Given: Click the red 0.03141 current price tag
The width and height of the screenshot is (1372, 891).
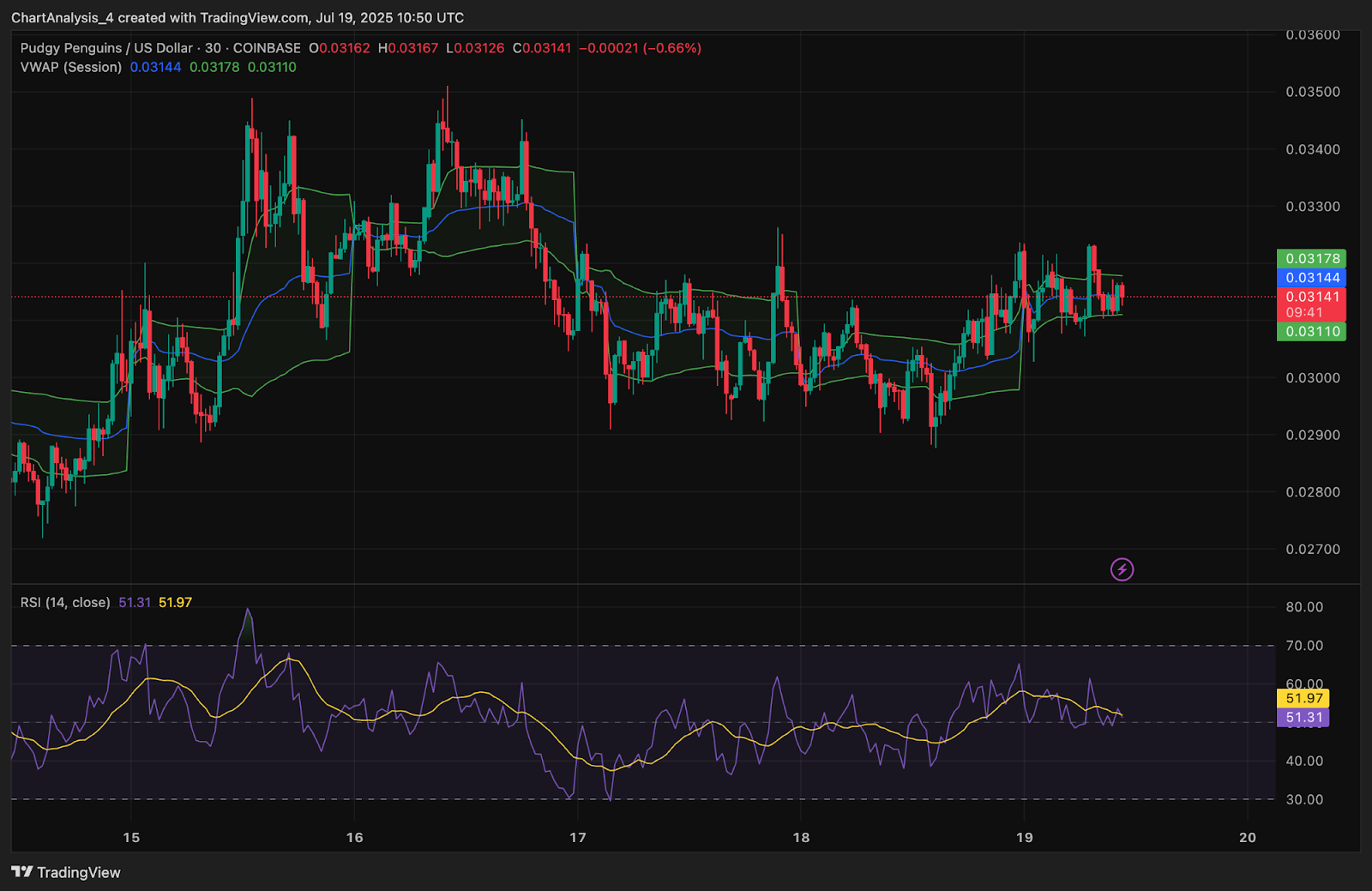Looking at the screenshot, I should pos(1311,304).
